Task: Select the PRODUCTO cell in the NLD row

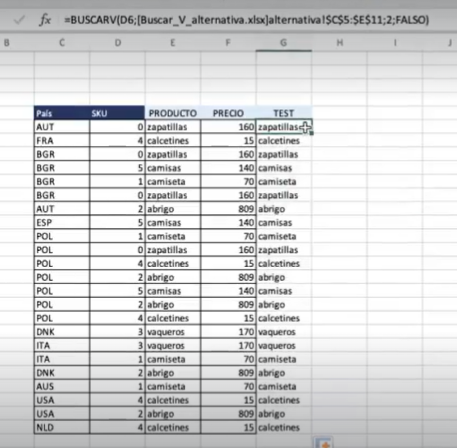Action: [x=173, y=427]
